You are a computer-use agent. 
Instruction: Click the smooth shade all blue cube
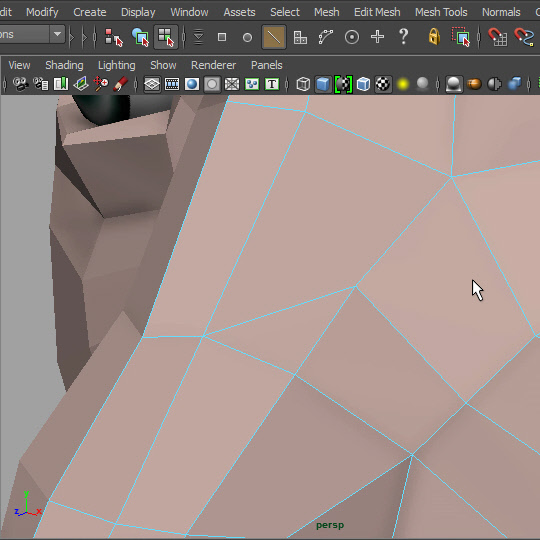coord(323,84)
